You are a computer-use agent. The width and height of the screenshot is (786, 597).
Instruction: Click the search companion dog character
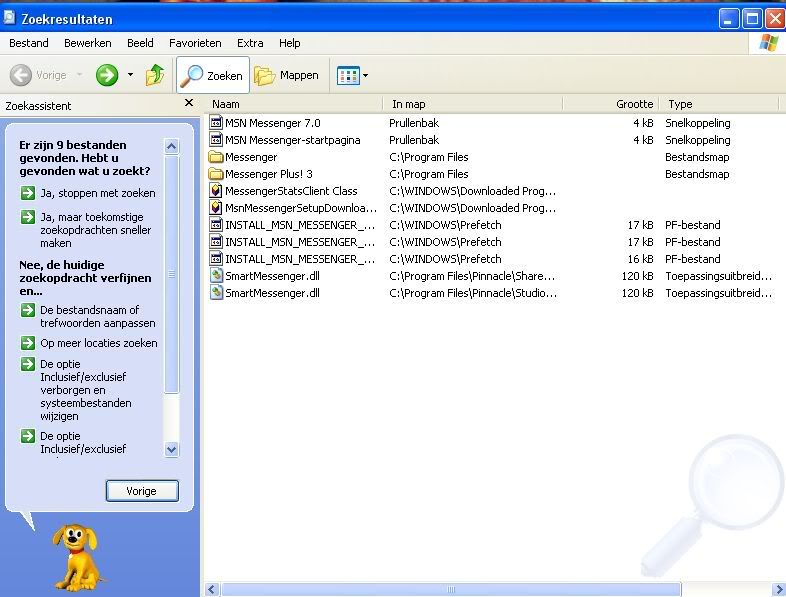point(77,557)
